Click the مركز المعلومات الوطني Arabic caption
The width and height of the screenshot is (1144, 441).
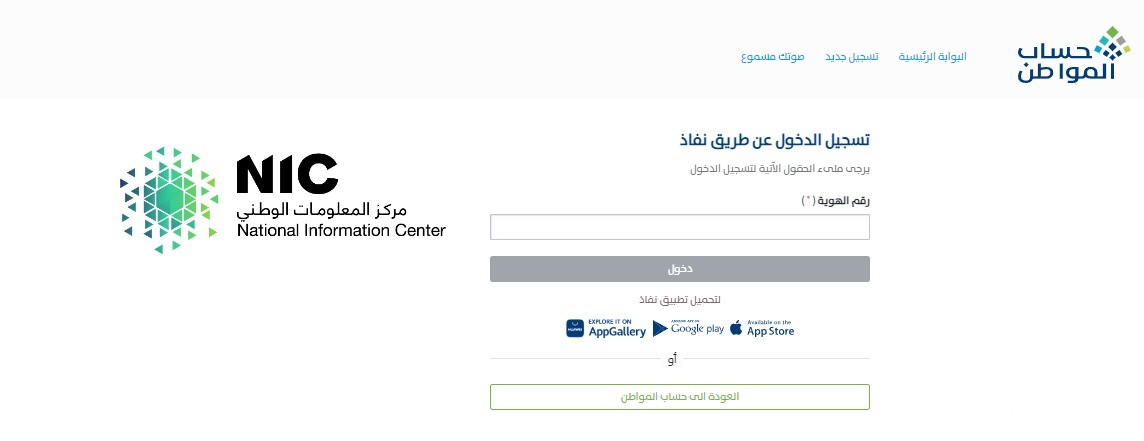point(322,209)
